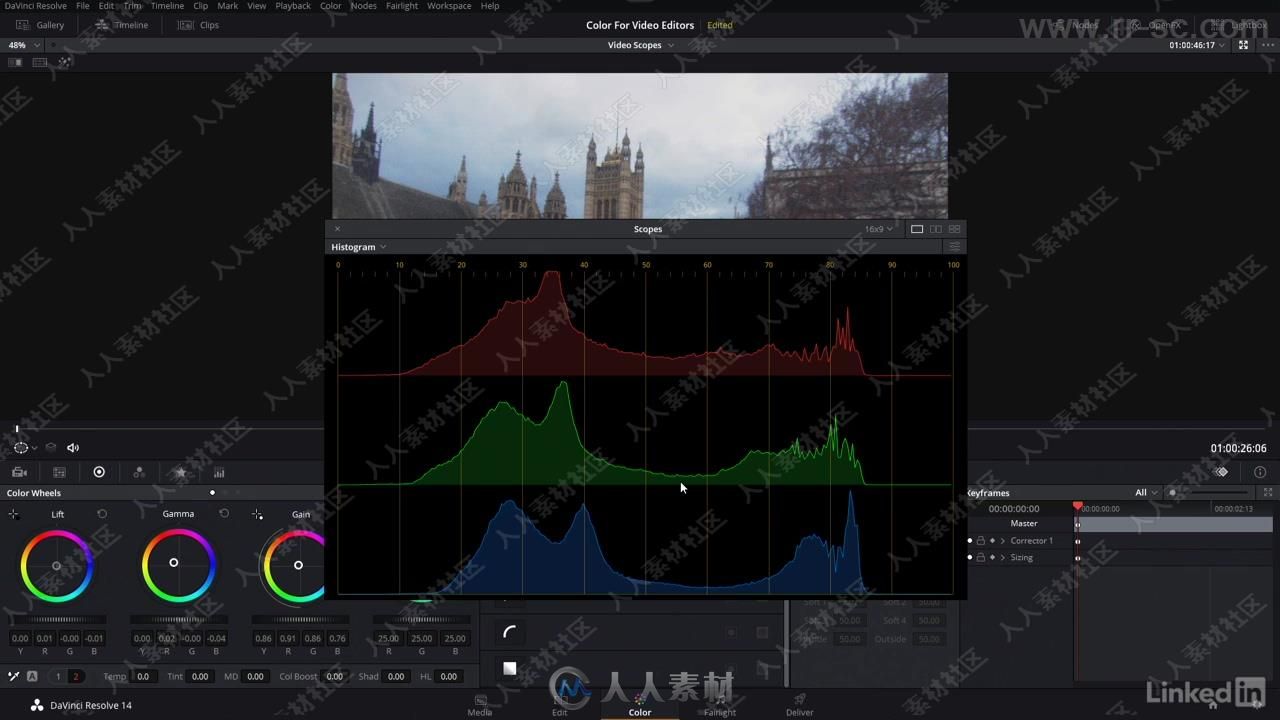Click the qualifier picker tool below viewer

tap(21, 448)
